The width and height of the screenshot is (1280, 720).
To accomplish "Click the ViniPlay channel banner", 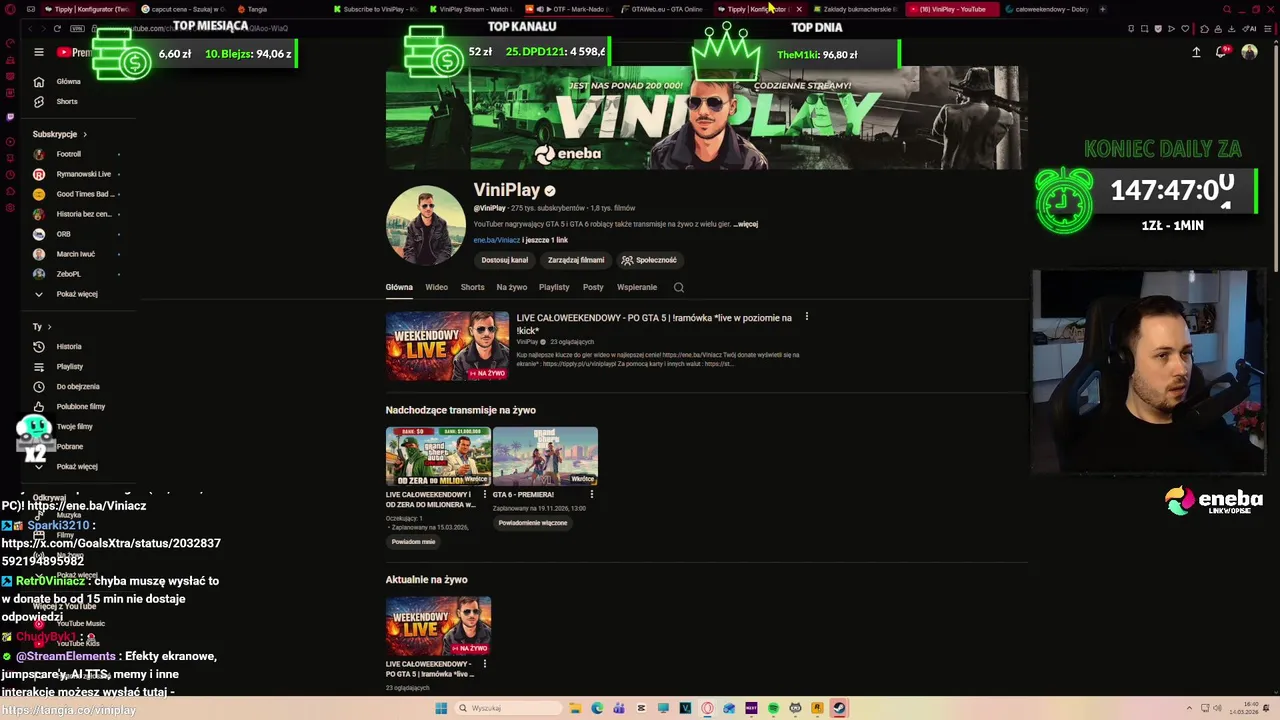I will [706, 118].
